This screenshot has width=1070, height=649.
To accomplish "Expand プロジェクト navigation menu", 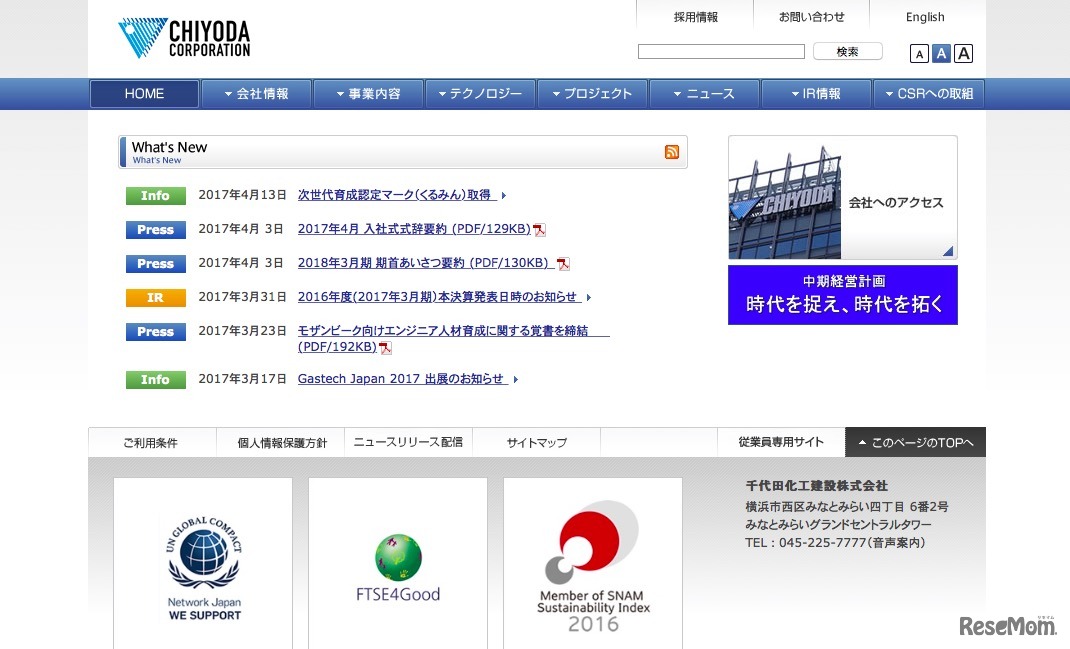I will (592, 93).
